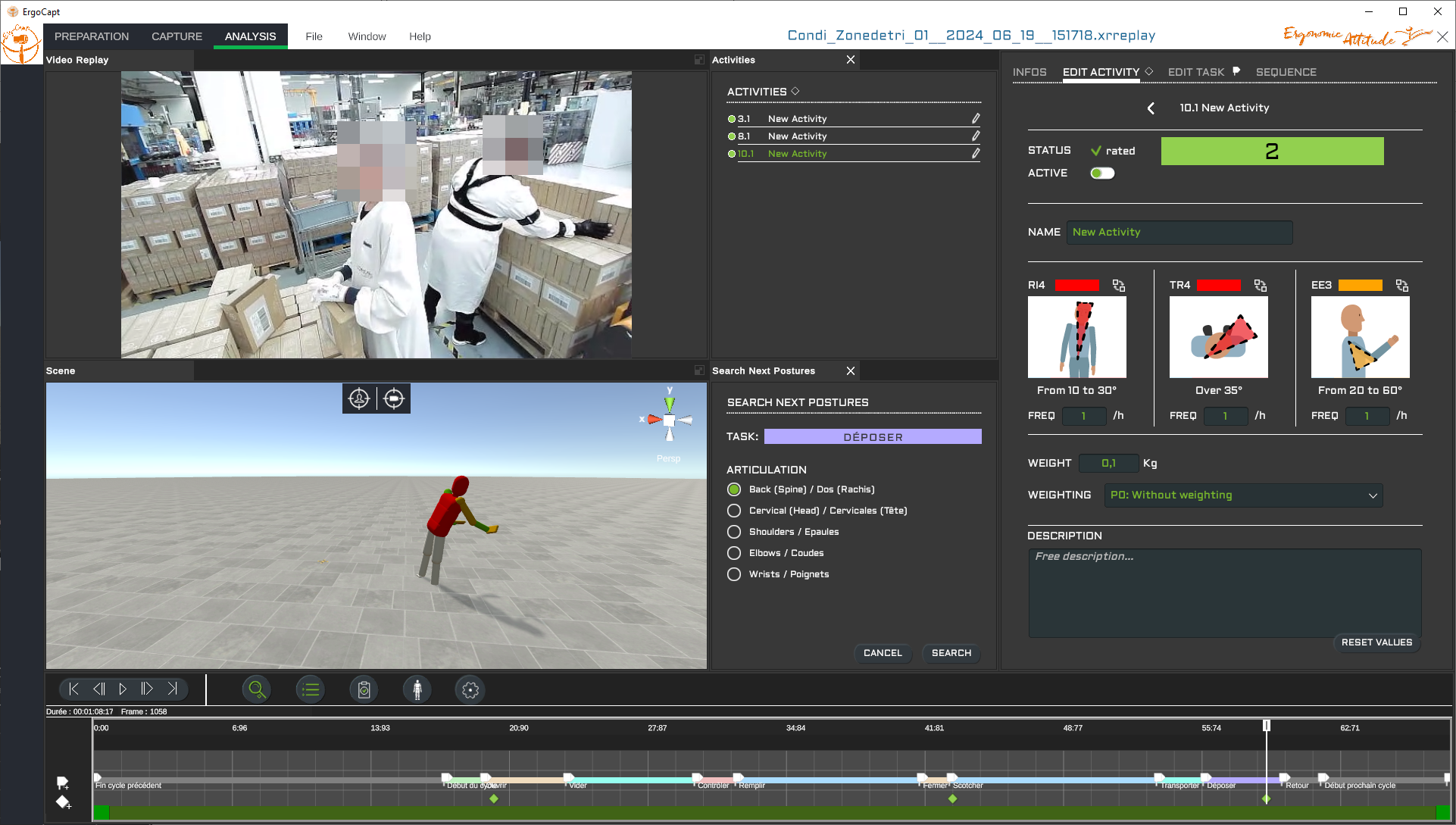Screen dimensions: 1456x825
Task: Open the settings gear in the toolbar
Action: (x=470, y=689)
